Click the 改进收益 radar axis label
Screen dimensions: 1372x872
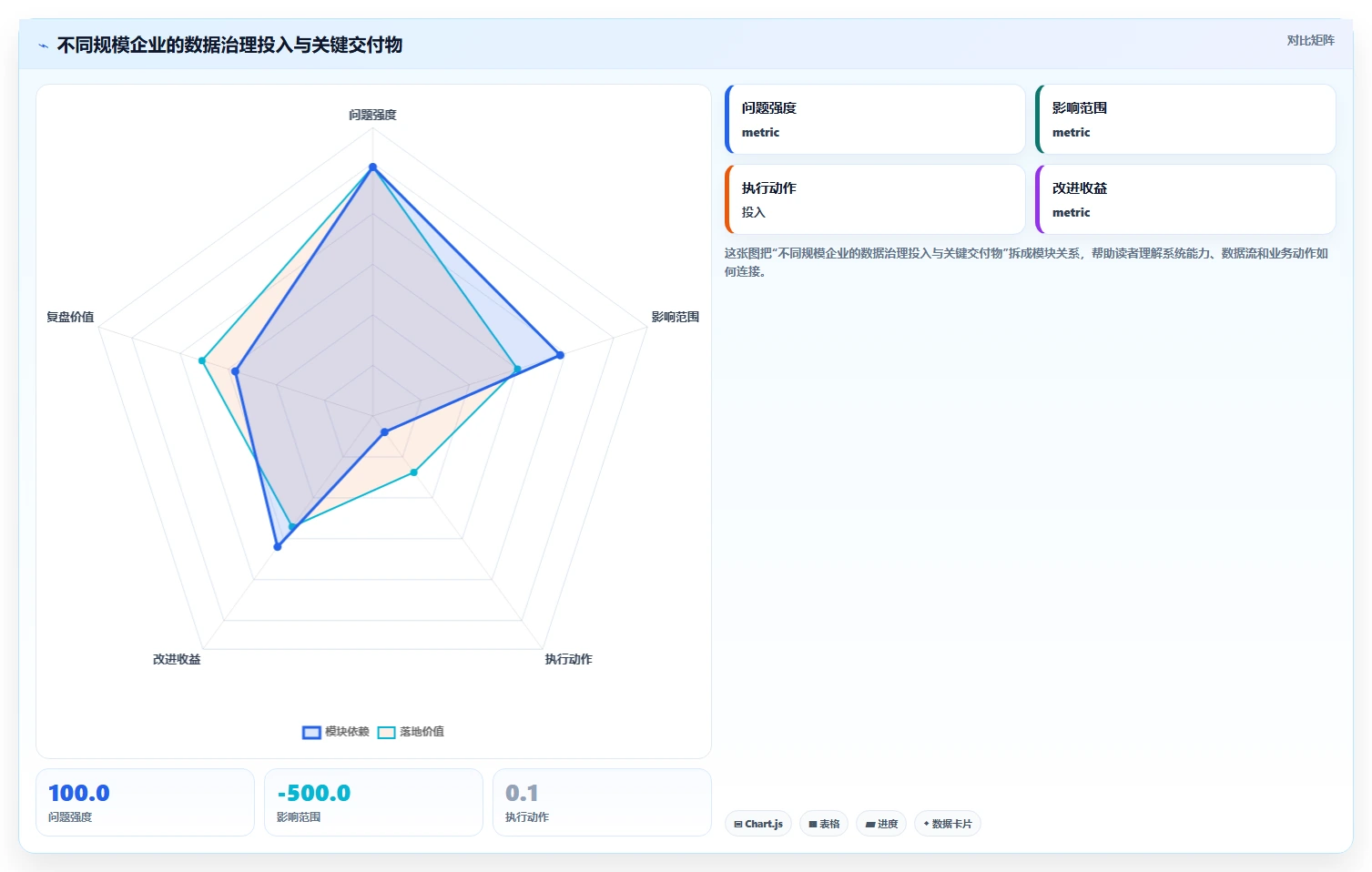click(177, 659)
